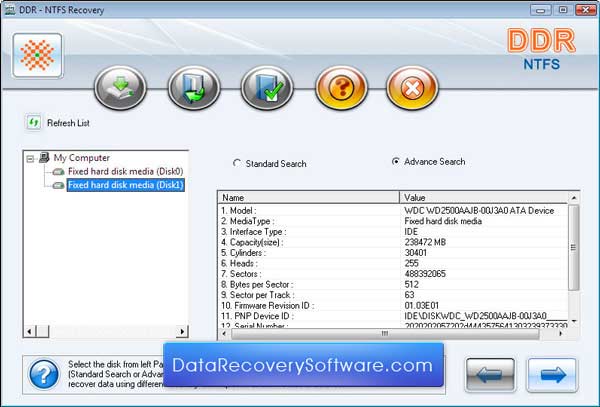Click the next arrow button
Image resolution: width=600 pixels, height=407 pixels.
[552, 374]
